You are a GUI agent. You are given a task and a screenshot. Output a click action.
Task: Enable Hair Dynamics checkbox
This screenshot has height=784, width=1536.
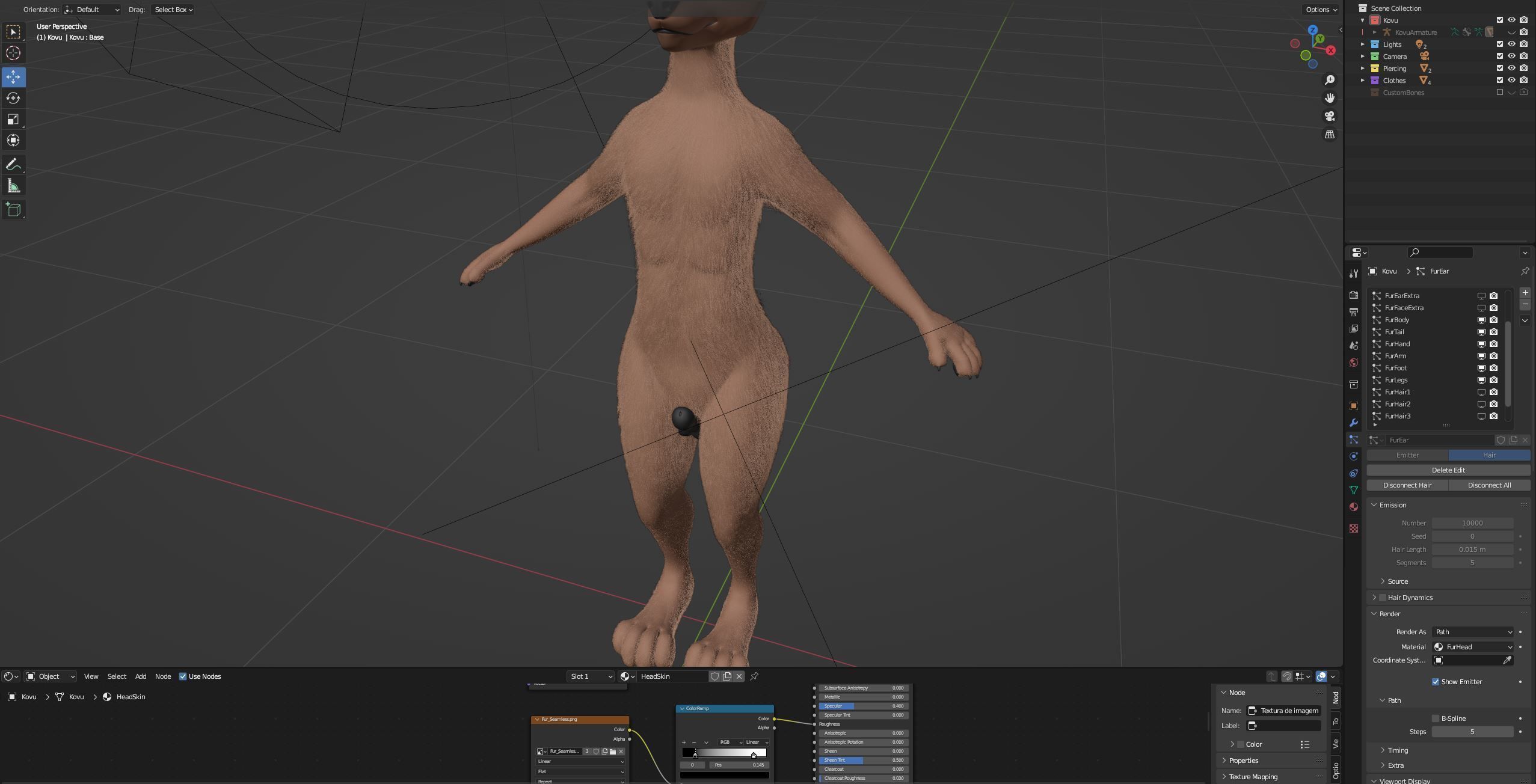[x=1383, y=598]
